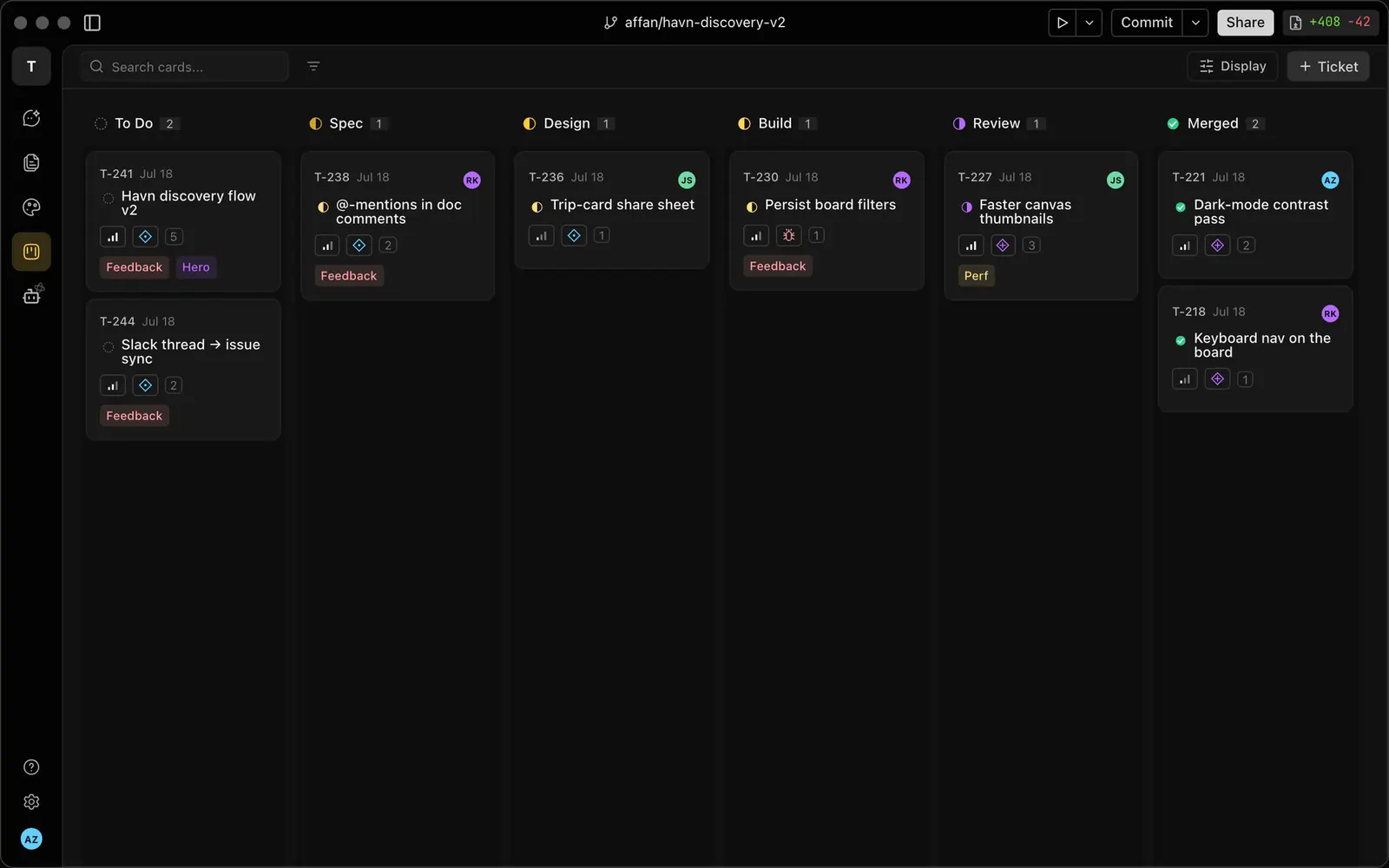Toggle status of Faster canvas thumbnails
1389x868 pixels.
[x=966, y=207]
